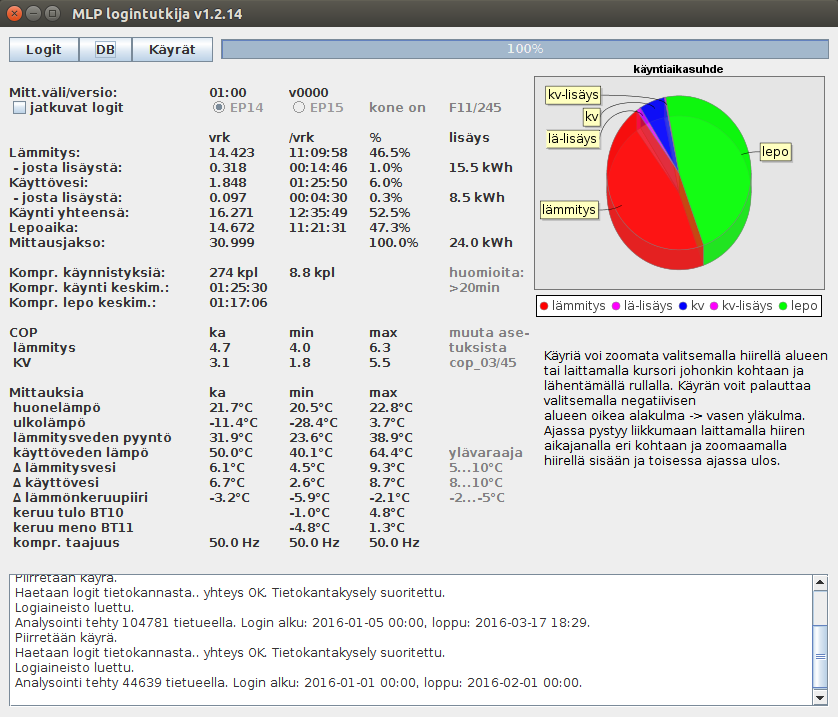Screen dimensions: 838x717
Task: Click Kompr. lepo keskim. value 01:17:06
Action: [x=238, y=302]
